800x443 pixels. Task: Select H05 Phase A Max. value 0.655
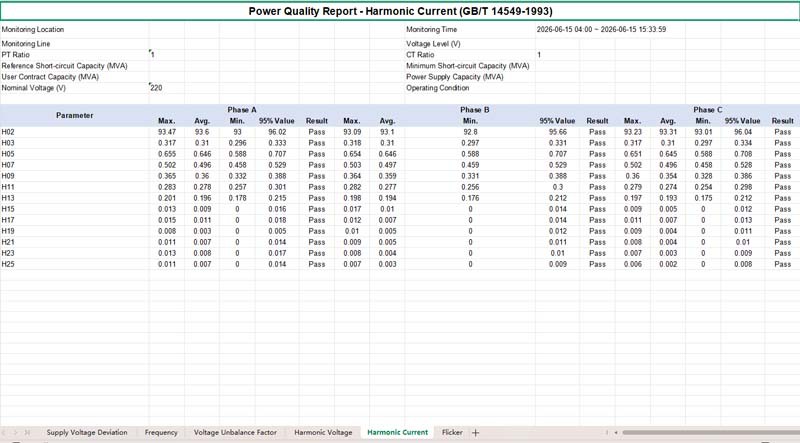tap(167, 154)
